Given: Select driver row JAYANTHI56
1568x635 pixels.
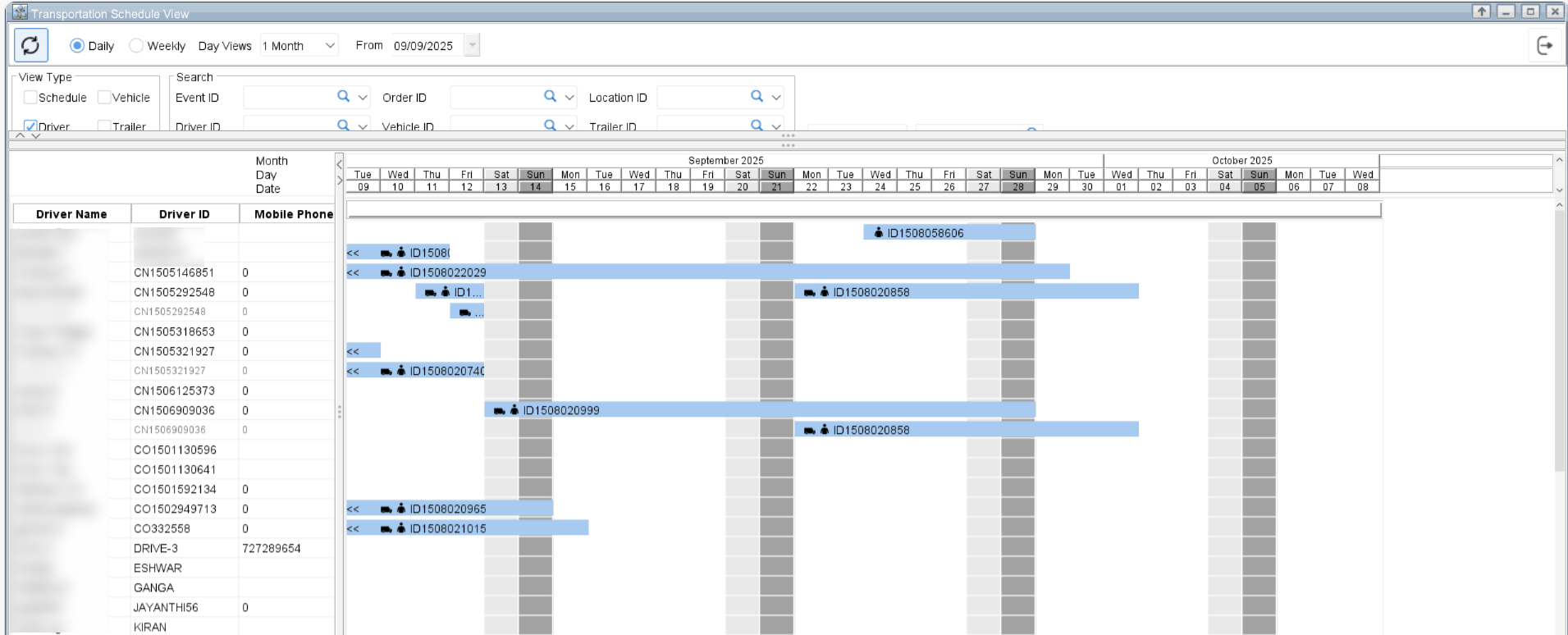Looking at the screenshot, I should pyautogui.click(x=174, y=607).
